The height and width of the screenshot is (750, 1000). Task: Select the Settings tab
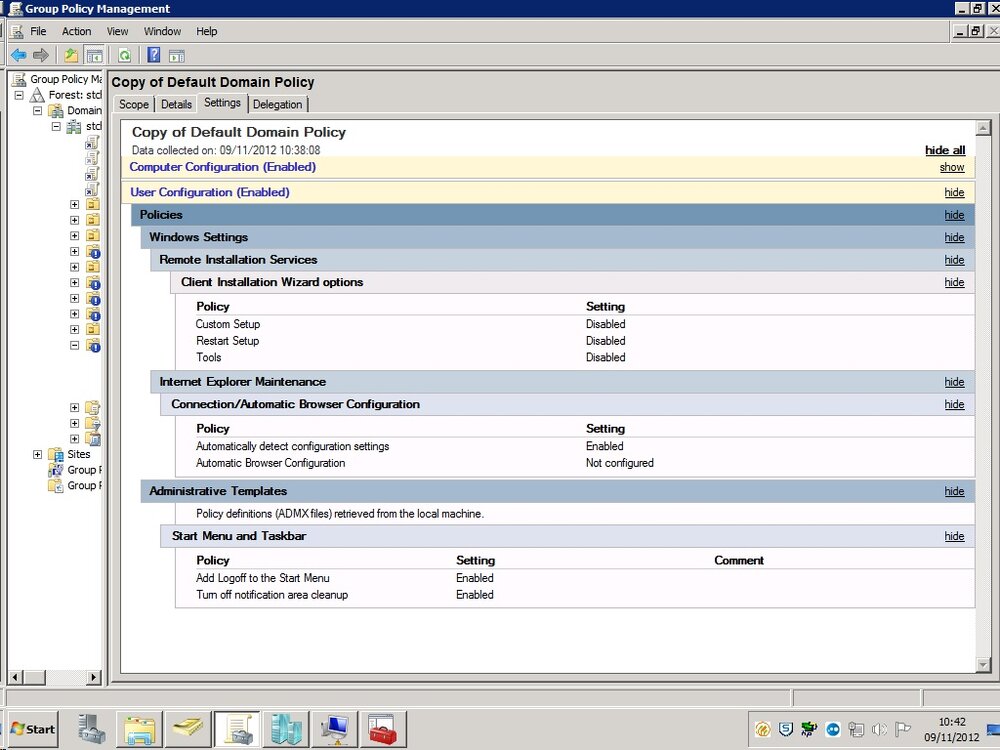pyautogui.click(x=222, y=103)
